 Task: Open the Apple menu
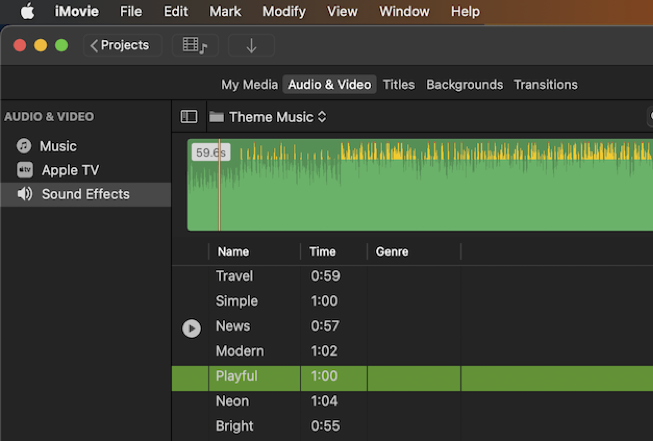pyautogui.click(x=27, y=12)
